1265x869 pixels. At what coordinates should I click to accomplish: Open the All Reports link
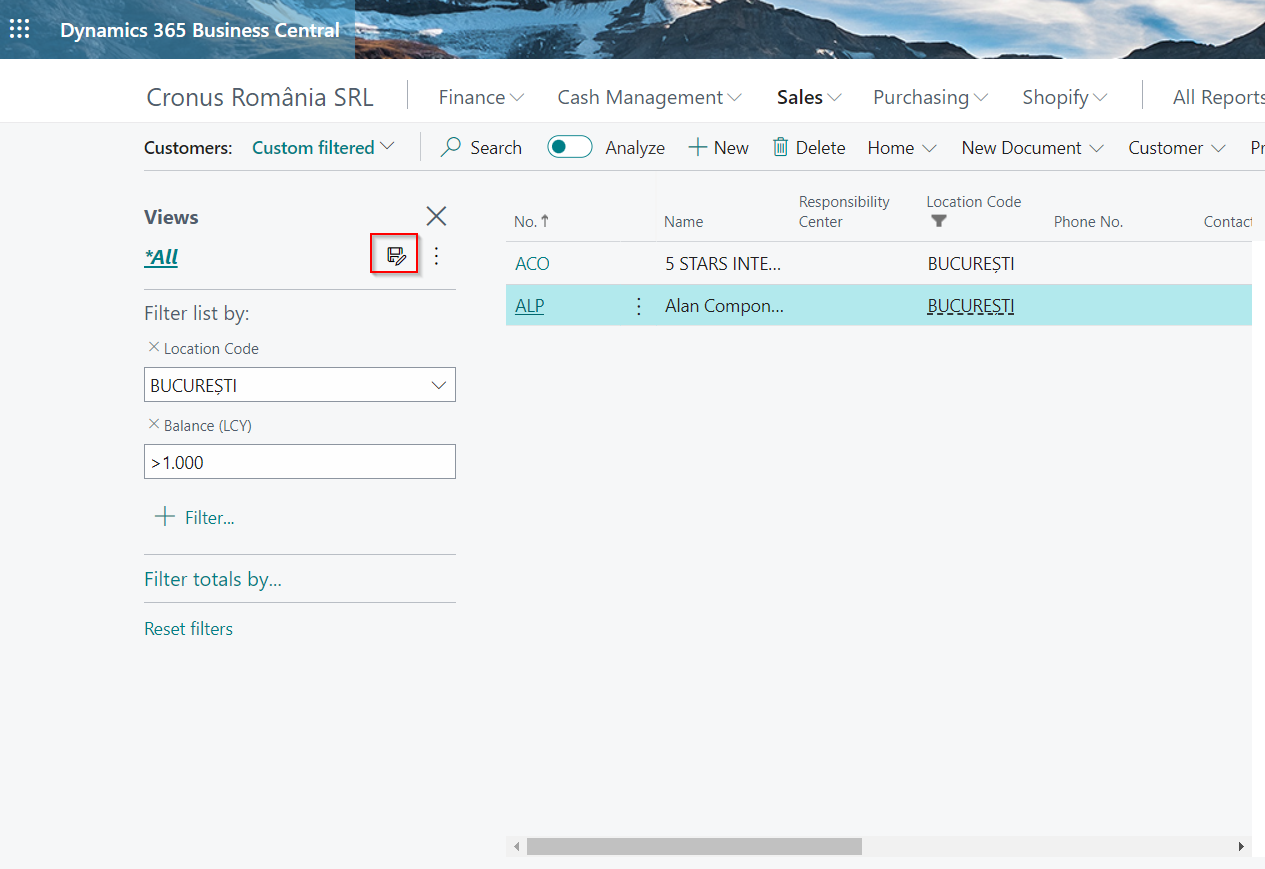click(1218, 97)
